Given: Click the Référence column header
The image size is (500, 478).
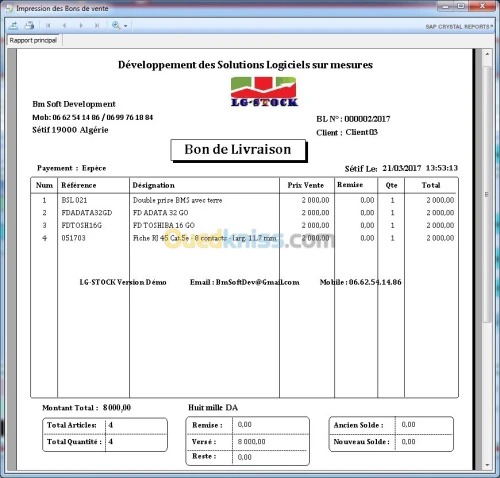Looking at the screenshot, I should (x=79, y=185).
